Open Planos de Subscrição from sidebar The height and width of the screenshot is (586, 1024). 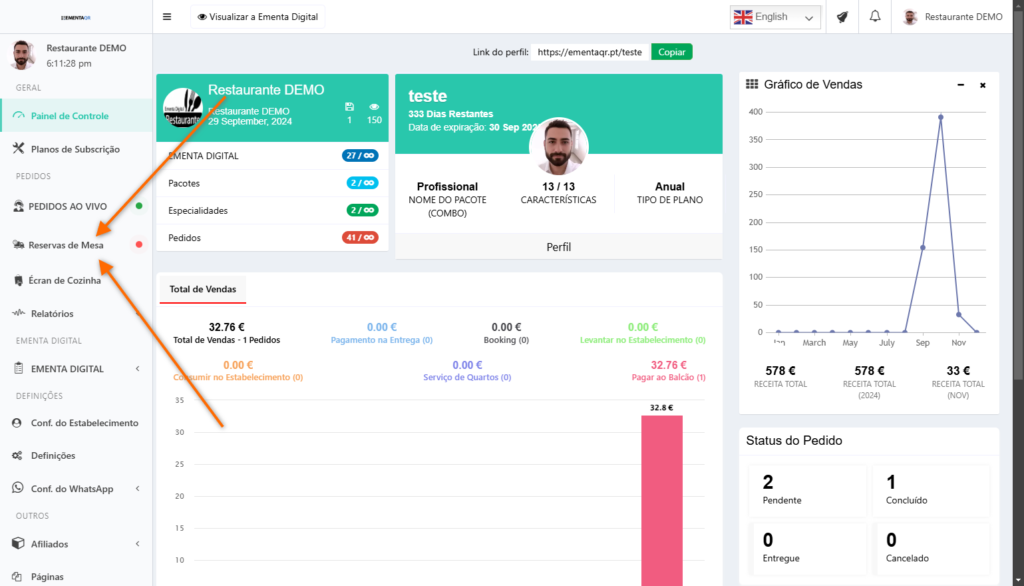[x=75, y=149]
